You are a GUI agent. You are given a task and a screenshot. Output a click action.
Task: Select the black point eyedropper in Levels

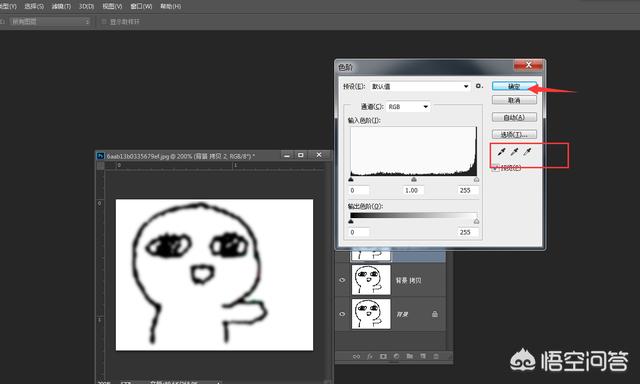point(502,152)
